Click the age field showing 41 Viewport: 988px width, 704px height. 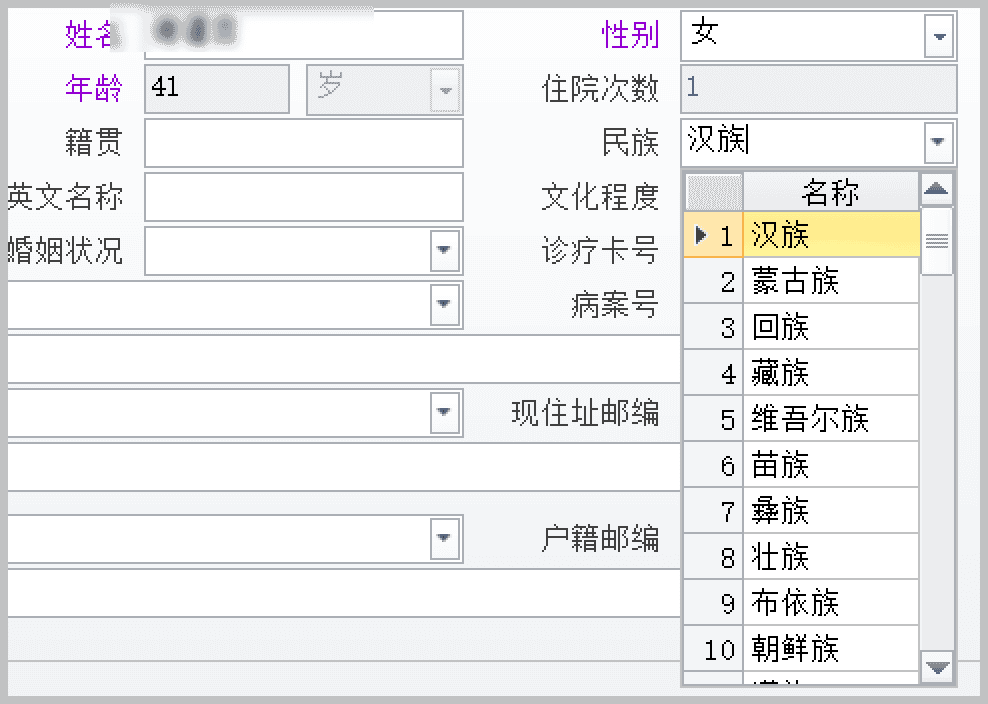point(217,89)
